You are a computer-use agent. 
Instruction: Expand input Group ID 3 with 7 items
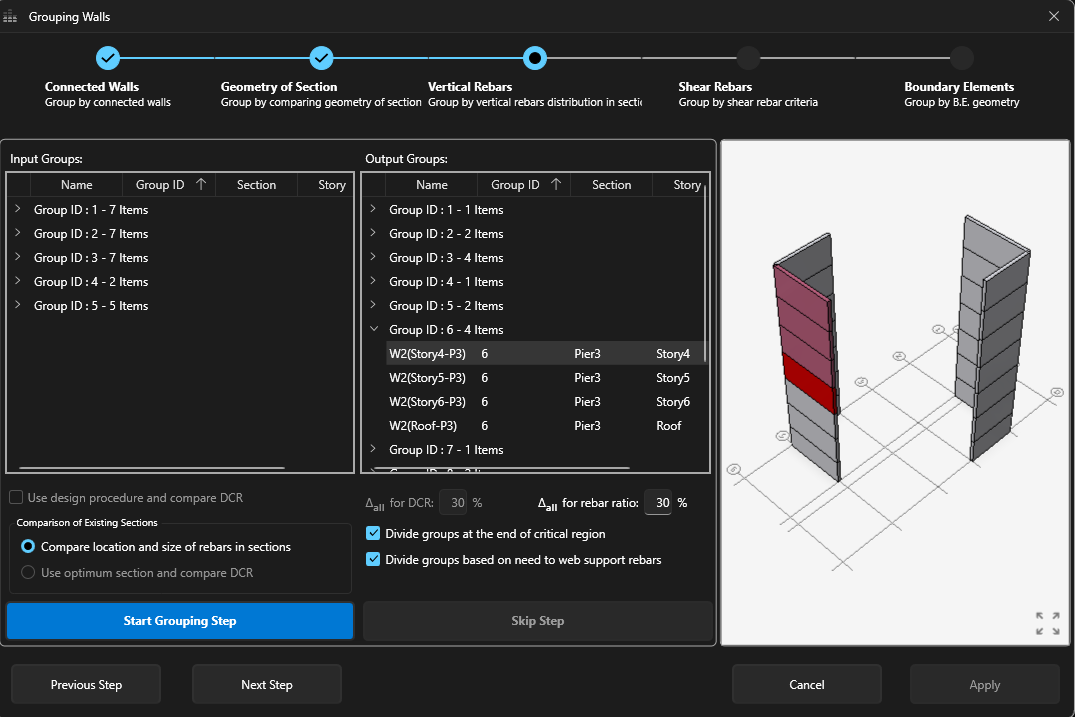(18, 257)
